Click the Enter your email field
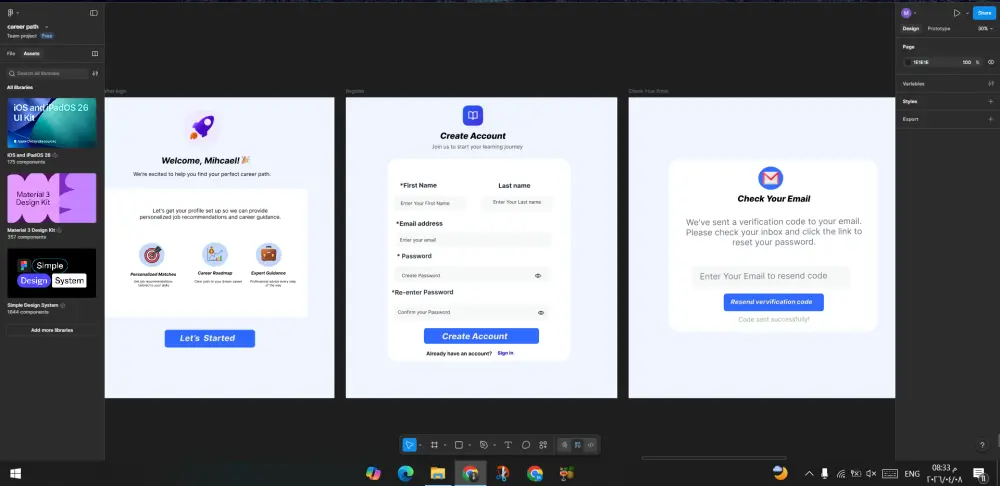This screenshot has width=1000, height=486. (473, 240)
